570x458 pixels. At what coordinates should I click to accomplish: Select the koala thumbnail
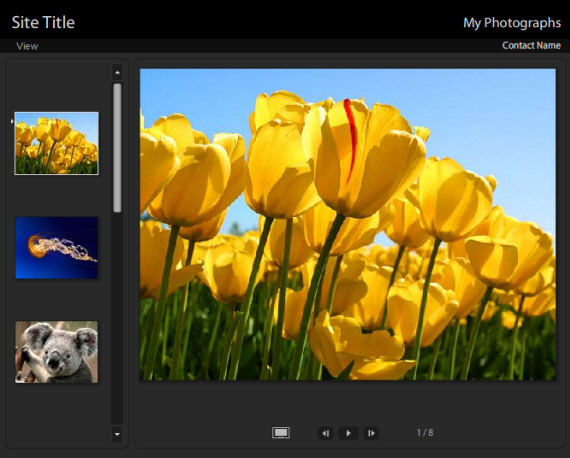pos(56,352)
